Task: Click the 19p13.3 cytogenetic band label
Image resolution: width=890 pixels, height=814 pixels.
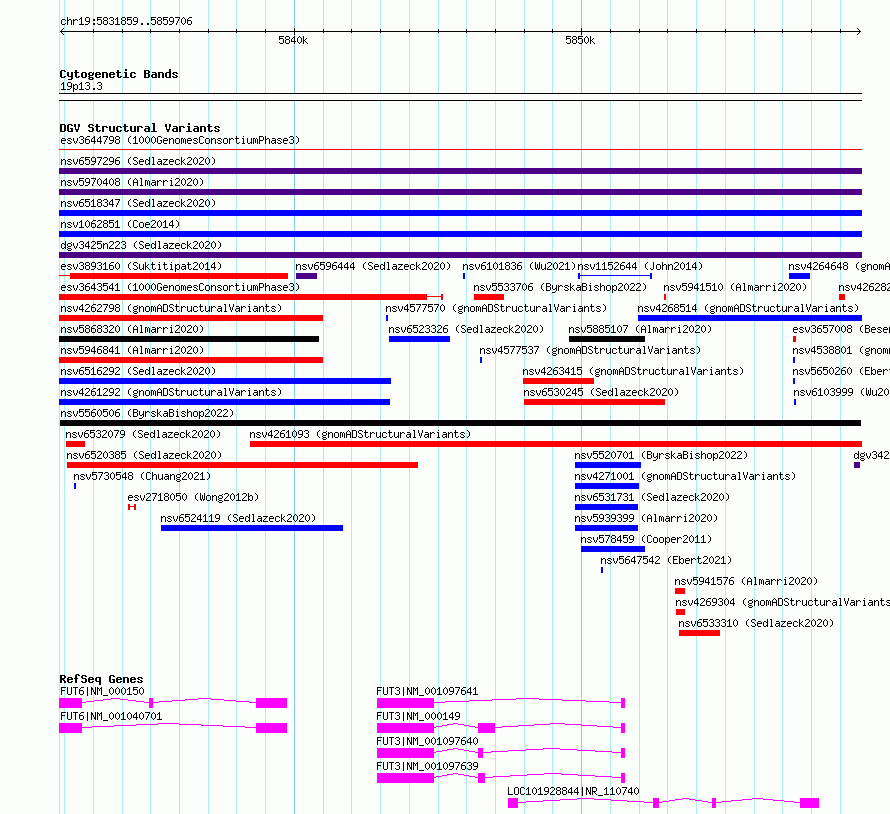Action: pos(81,86)
